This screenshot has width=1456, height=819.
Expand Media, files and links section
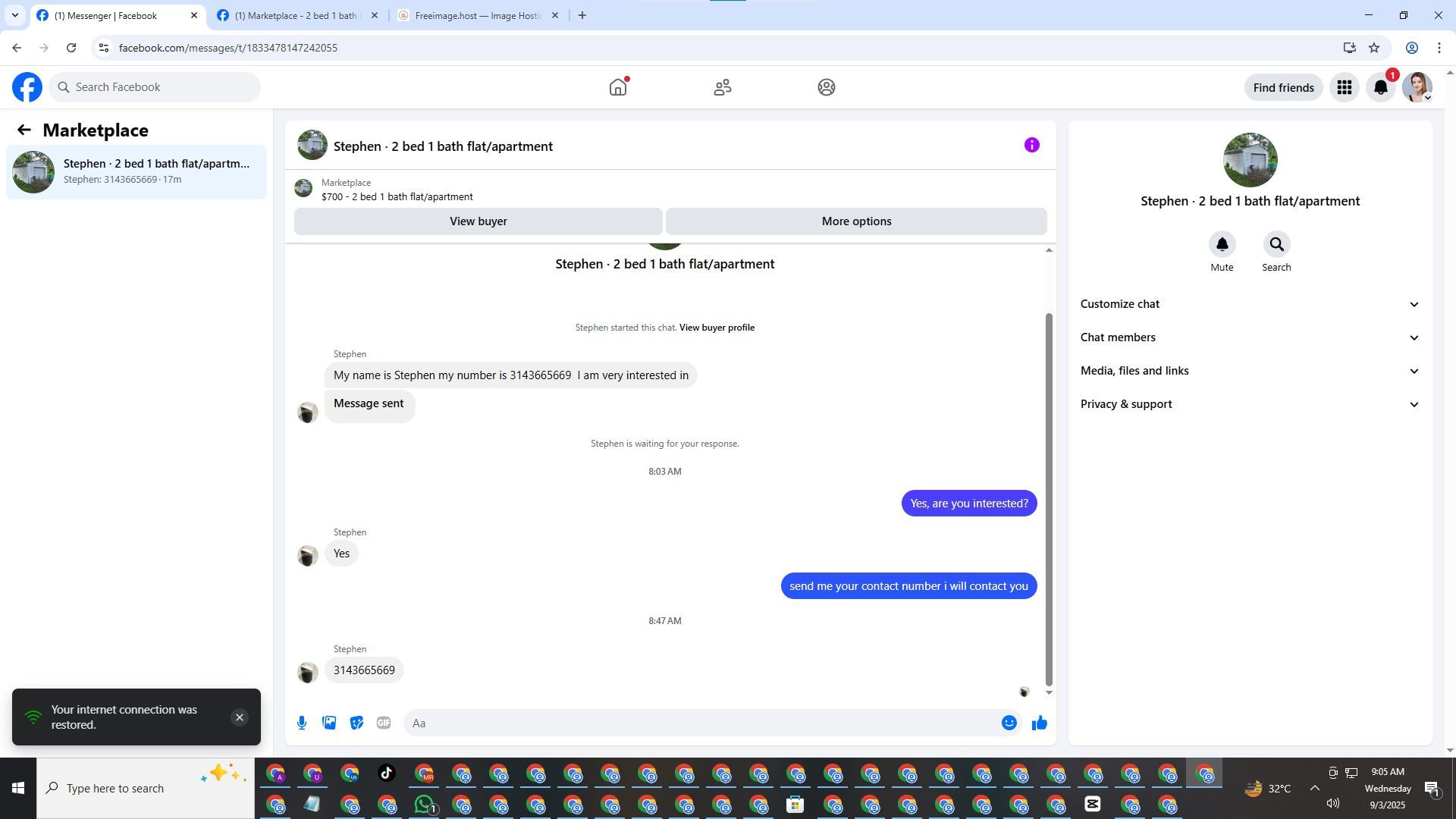(1250, 371)
